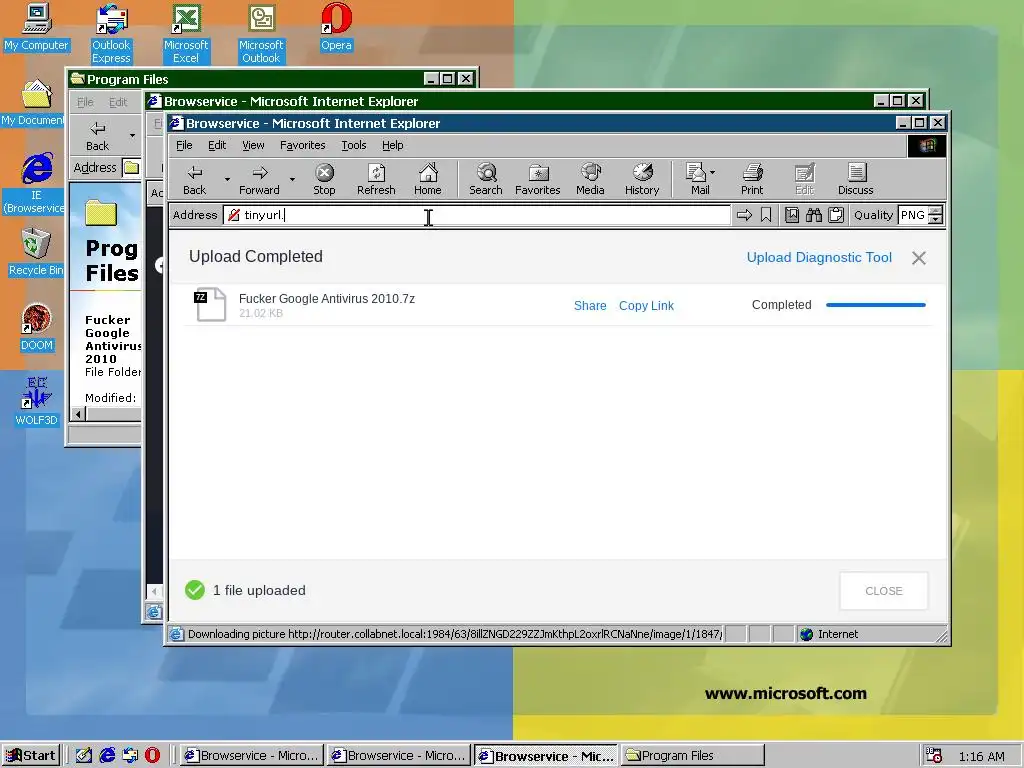Image resolution: width=1024 pixels, height=768 pixels.
Task: Click Back button in Program Files window
Action: [97, 136]
